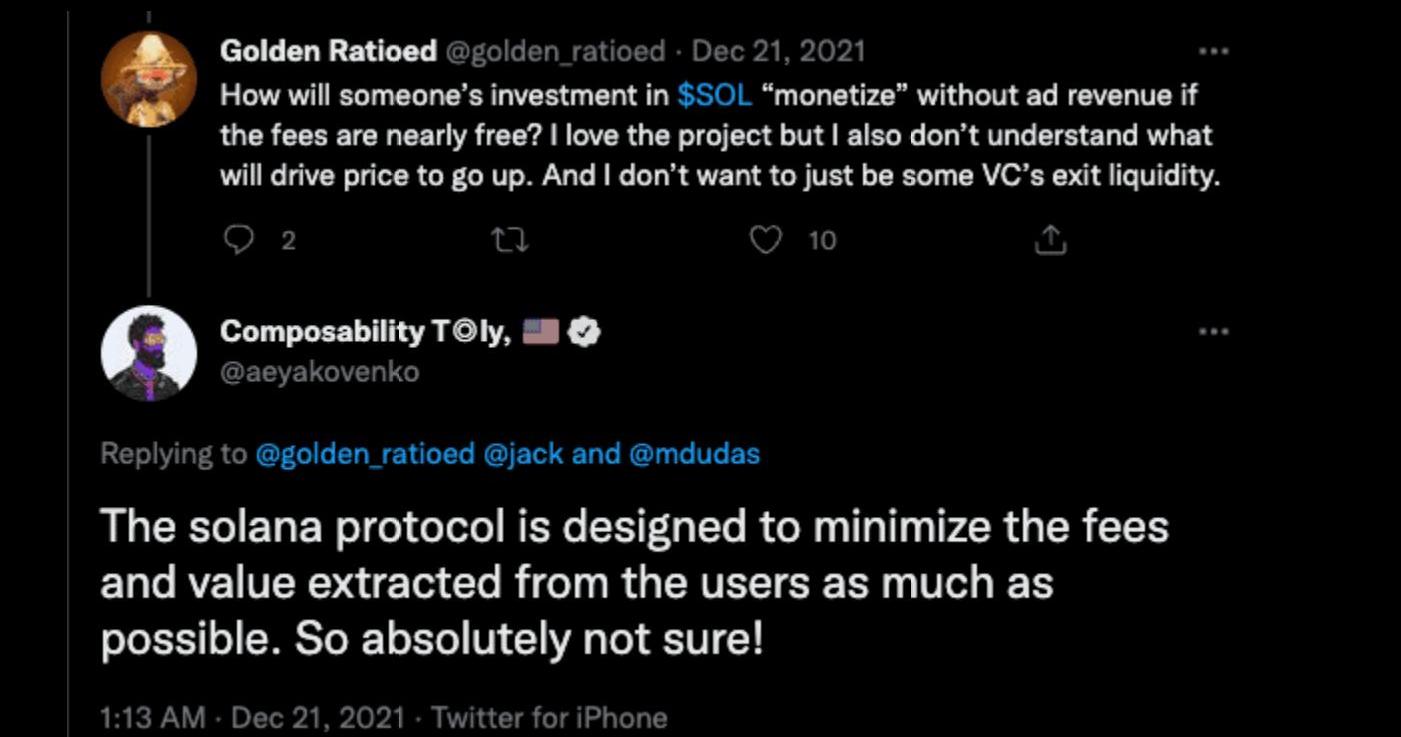
Task: Click the @golden_ratioed handle beside the display name
Action: coord(555,51)
